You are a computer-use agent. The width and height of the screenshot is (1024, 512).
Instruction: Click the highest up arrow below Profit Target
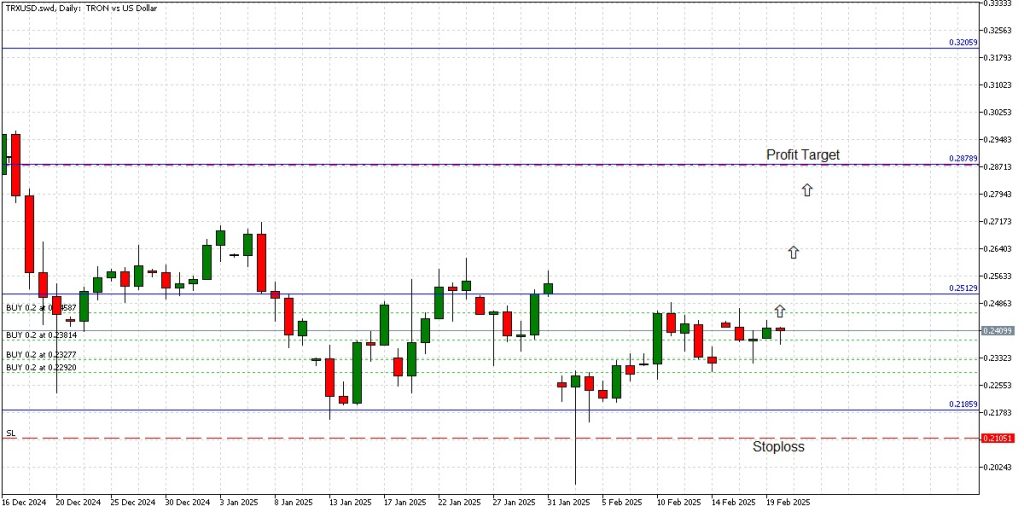pos(806,189)
